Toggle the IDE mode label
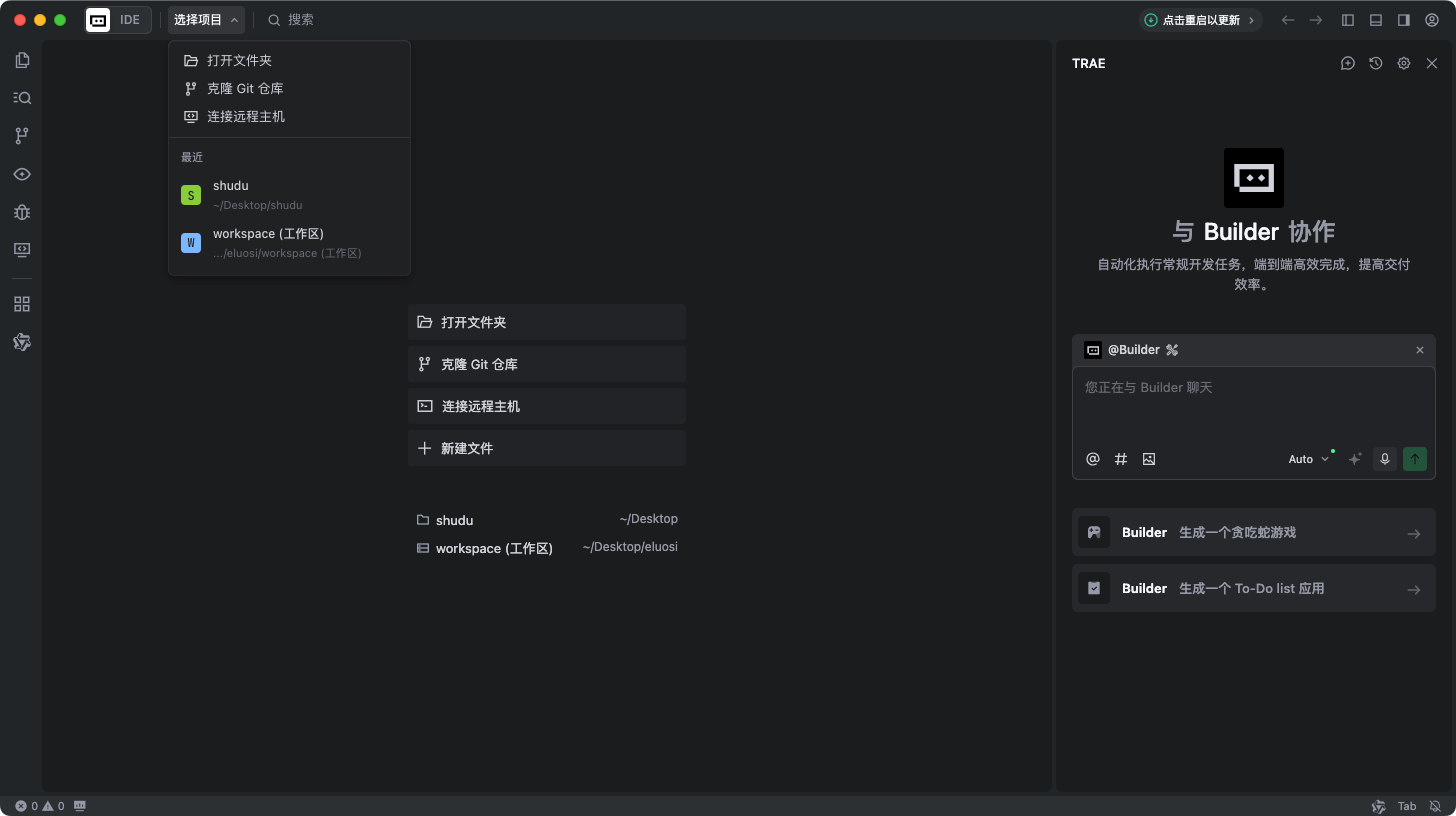 [130, 20]
